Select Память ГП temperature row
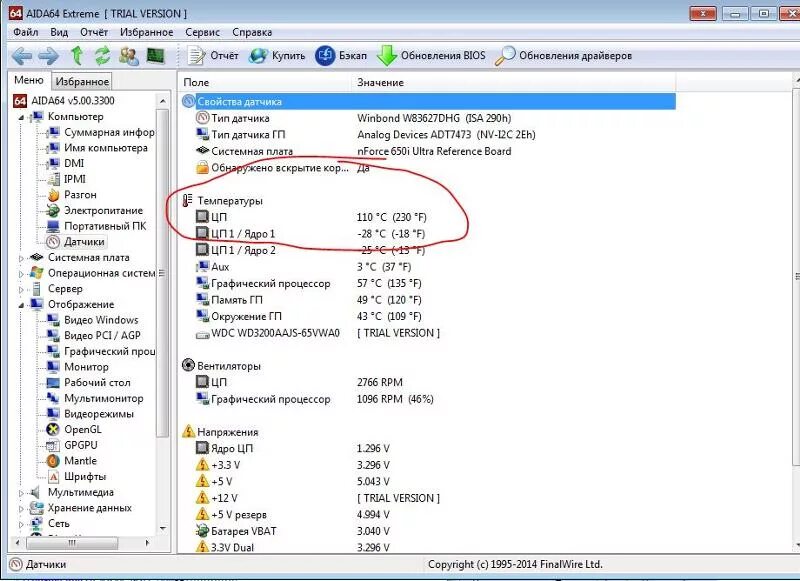Screen dimensions: 800x581 coord(429,299)
